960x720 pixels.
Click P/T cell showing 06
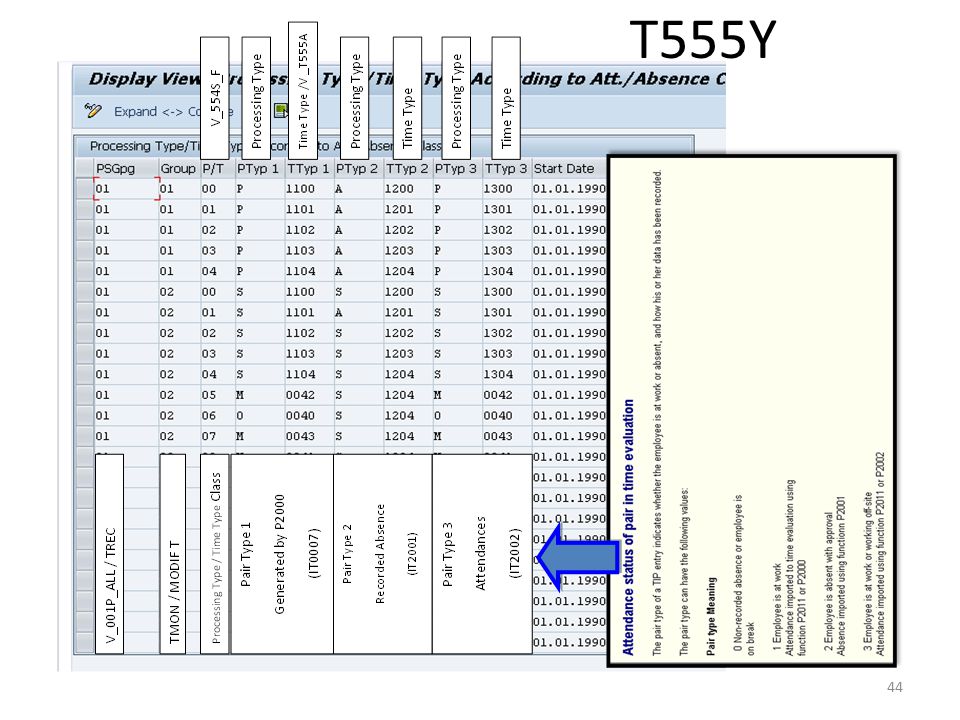tap(217, 416)
